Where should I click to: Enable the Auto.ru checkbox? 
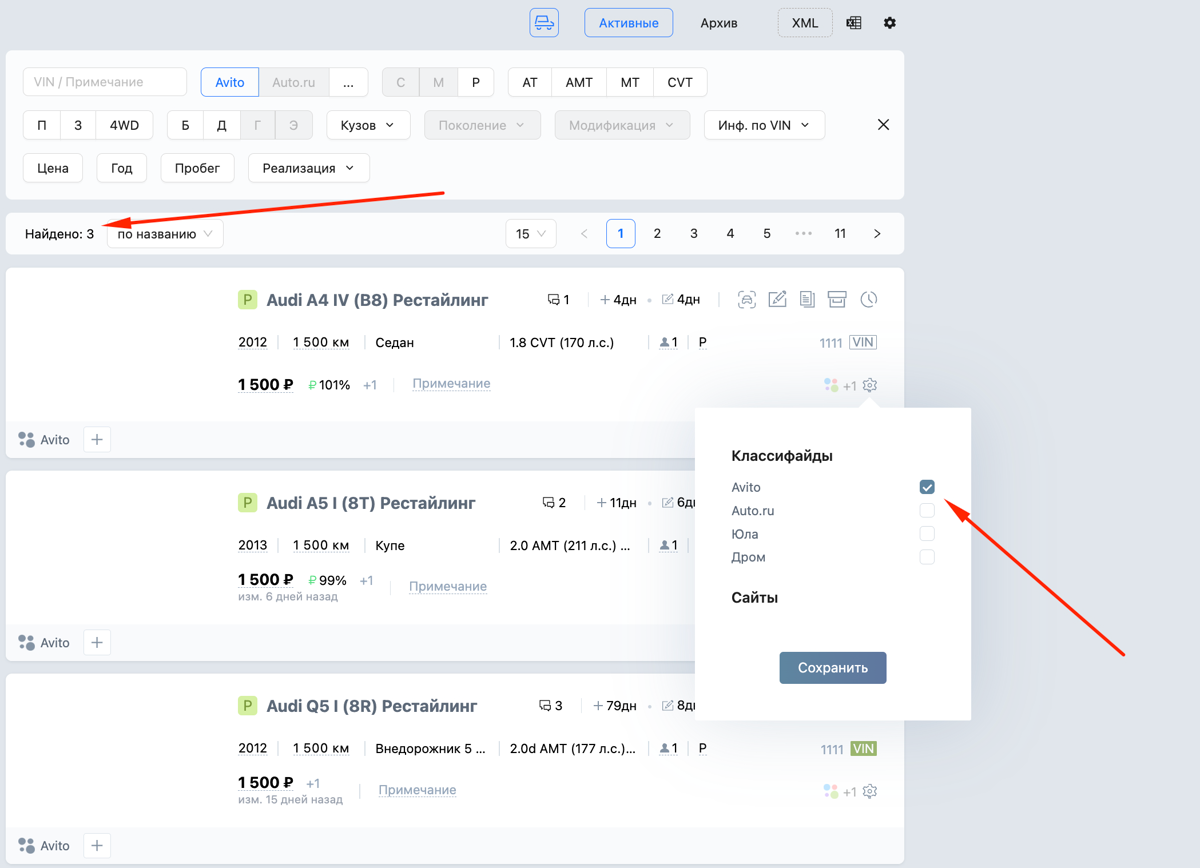coord(927,510)
